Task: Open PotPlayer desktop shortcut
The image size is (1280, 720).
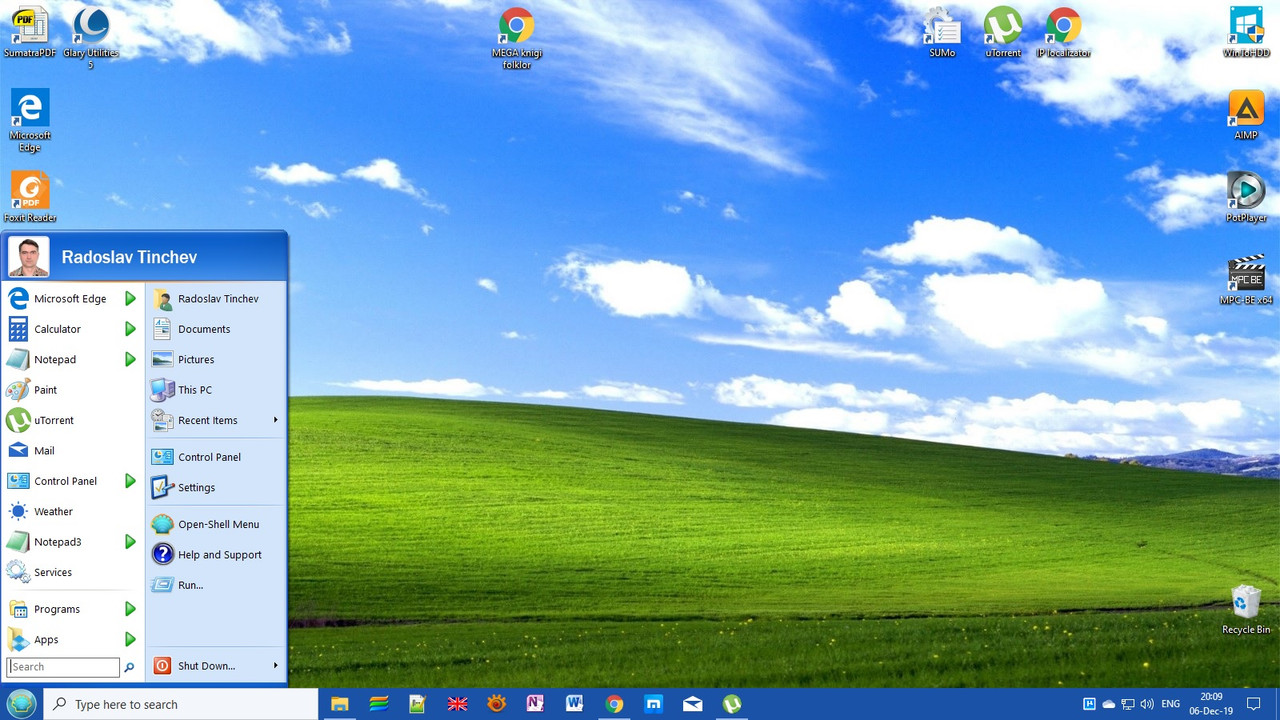Action: (x=1246, y=197)
